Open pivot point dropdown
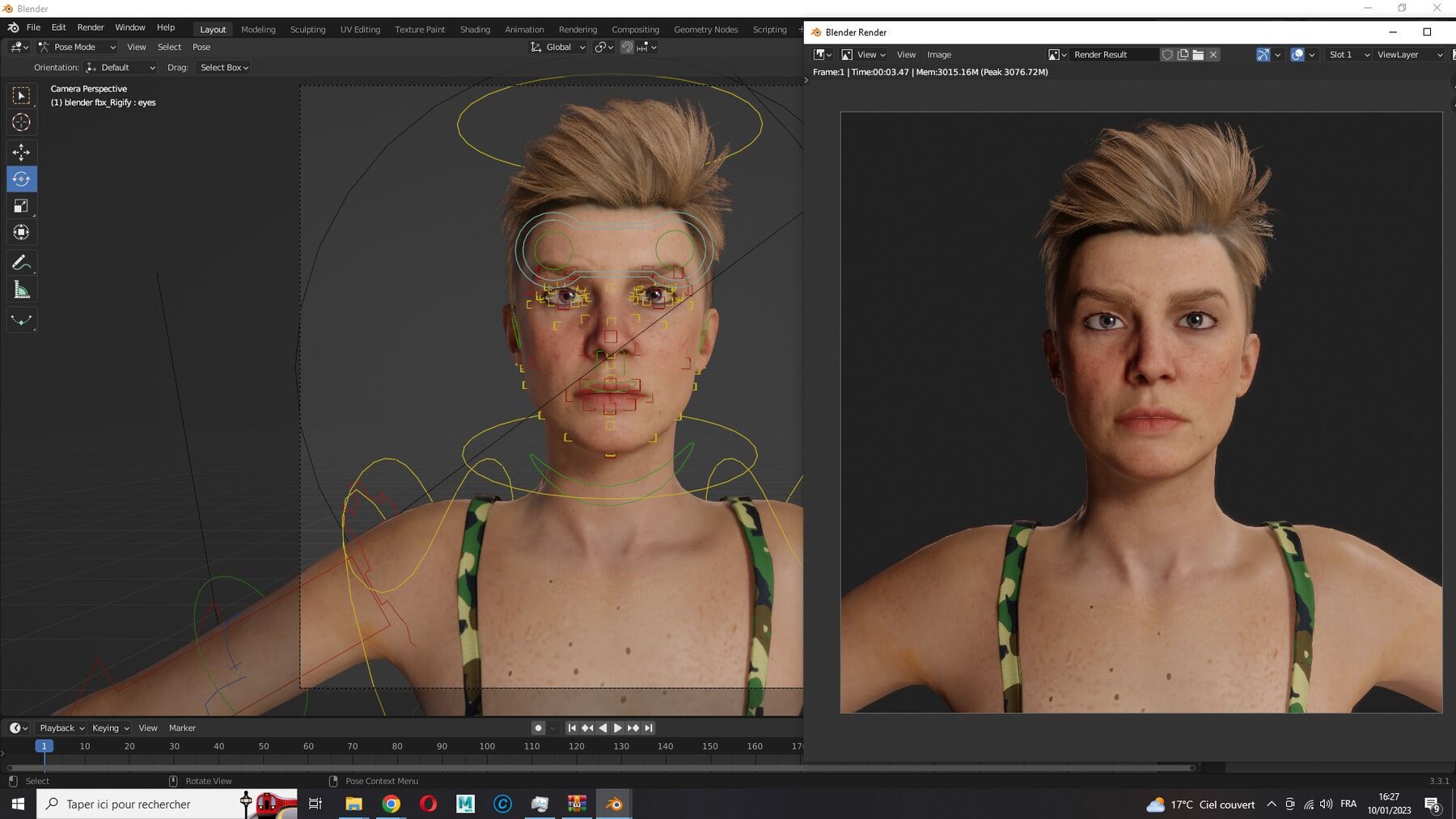Image resolution: width=1456 pixels, height=819 pixels. [603, 47]
